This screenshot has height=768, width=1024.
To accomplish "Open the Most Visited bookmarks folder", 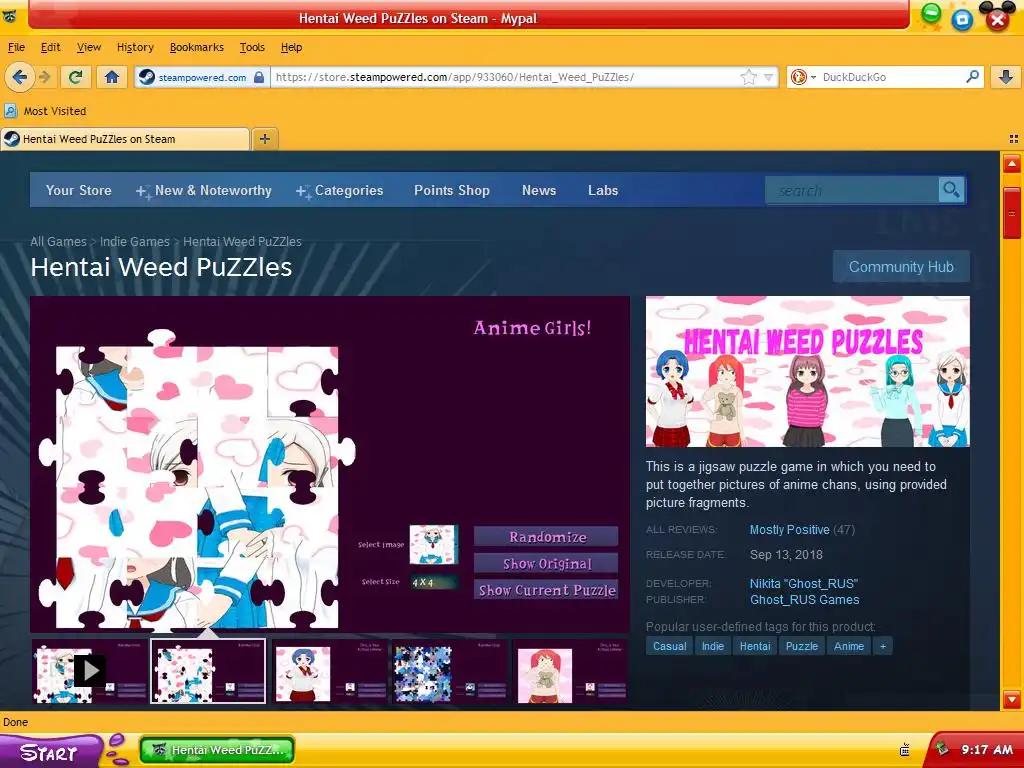I will click(46, 111).
